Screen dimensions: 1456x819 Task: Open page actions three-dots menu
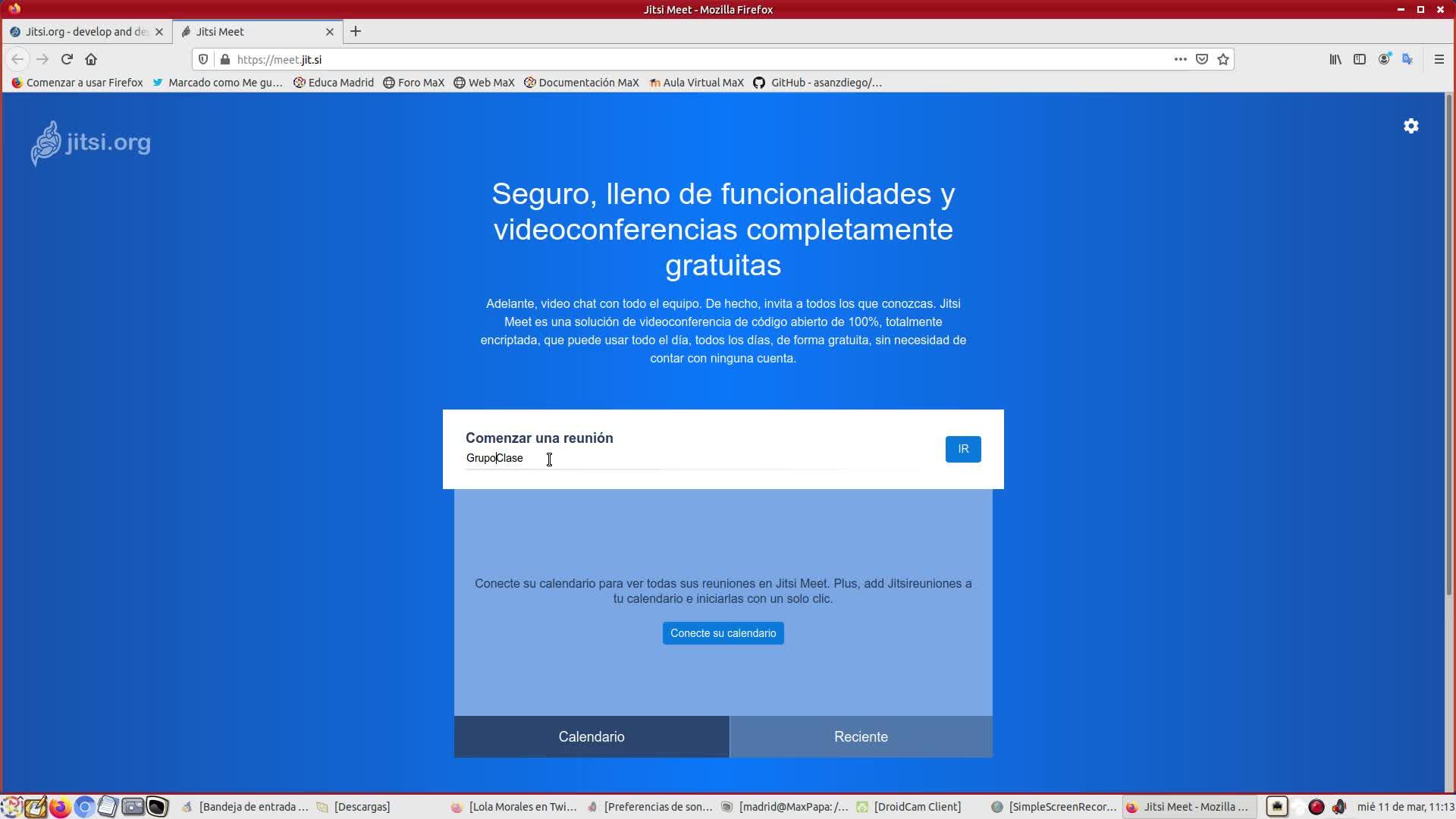pos(1180,59)
